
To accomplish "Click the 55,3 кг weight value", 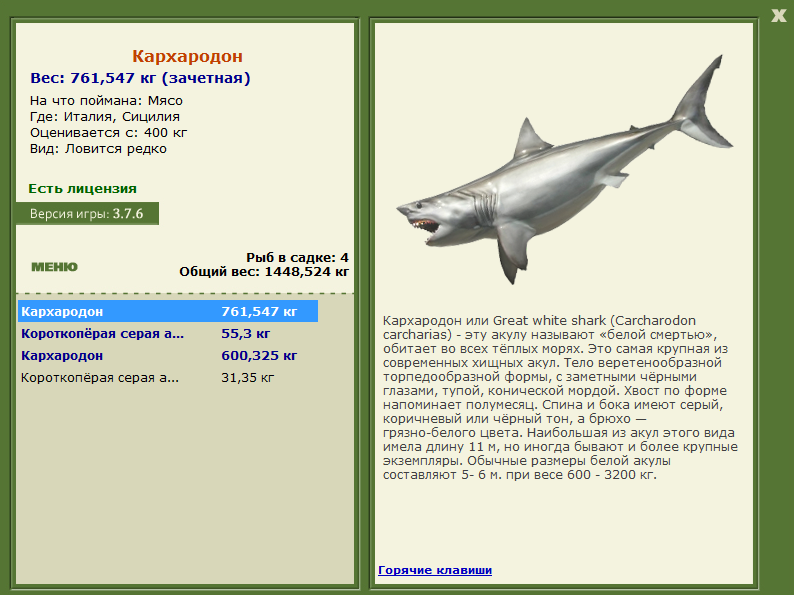I will click(x=246, y=334).
